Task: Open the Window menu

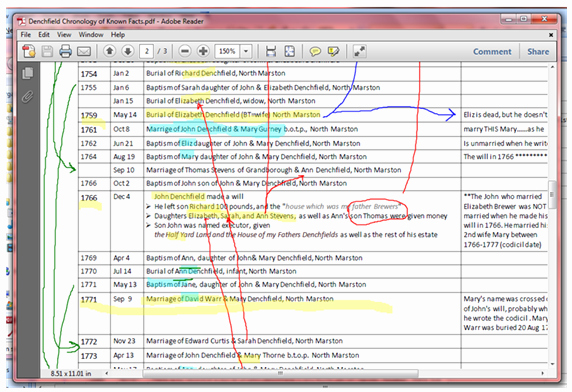Action: [x=91, y=35]
